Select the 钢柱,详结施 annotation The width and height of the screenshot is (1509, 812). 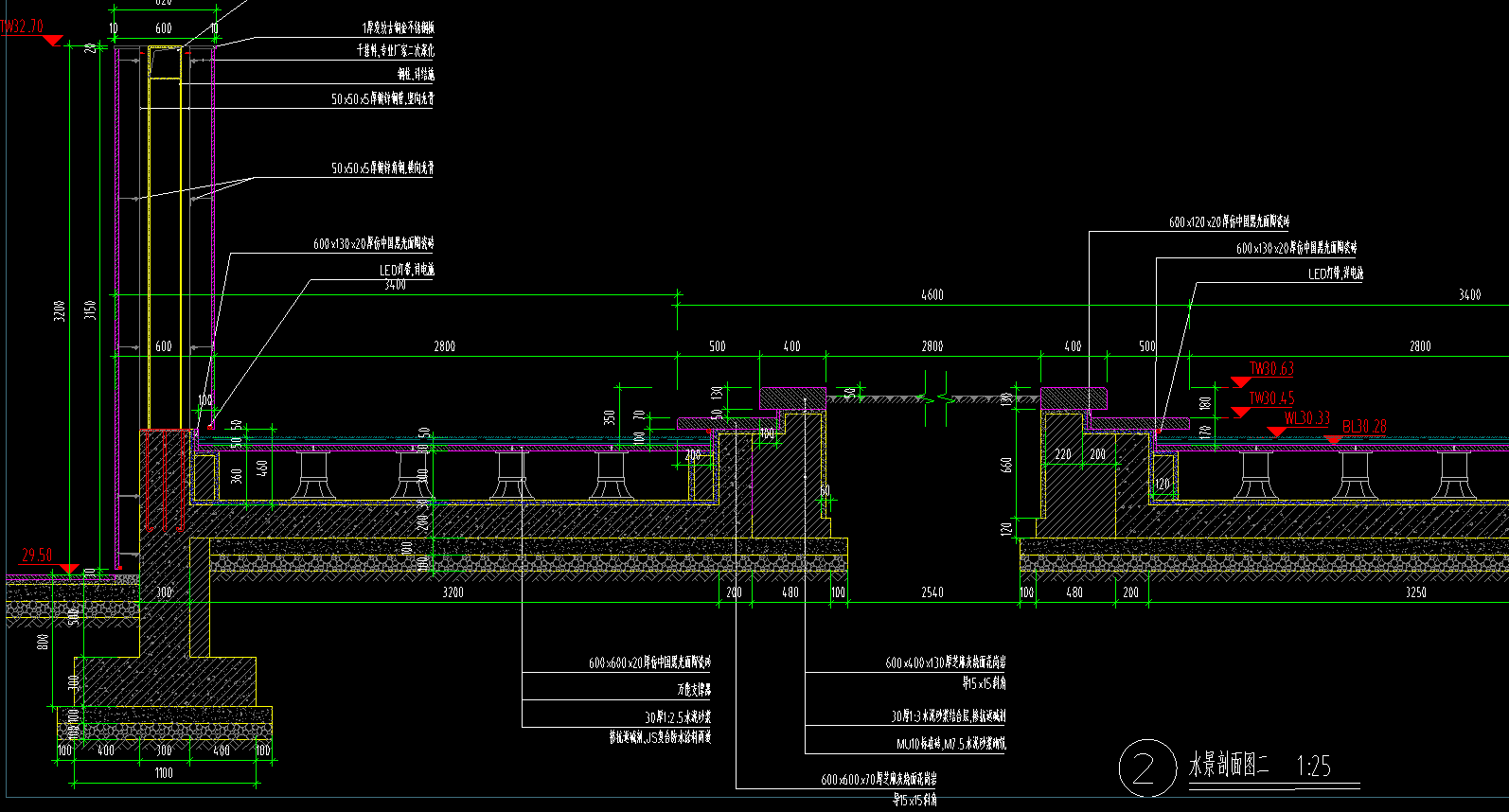pyautogui.click(x=416, y=74)
